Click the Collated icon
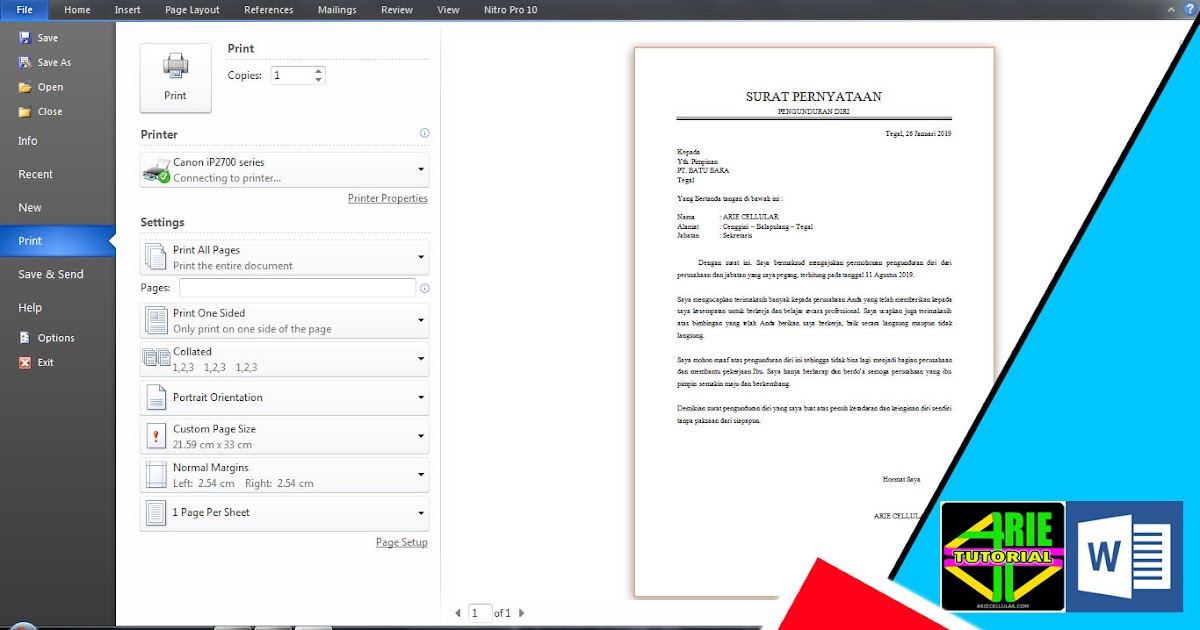The width and height of the screenshot is (1200, 630). pyautogui.click(x=157, y=357)
